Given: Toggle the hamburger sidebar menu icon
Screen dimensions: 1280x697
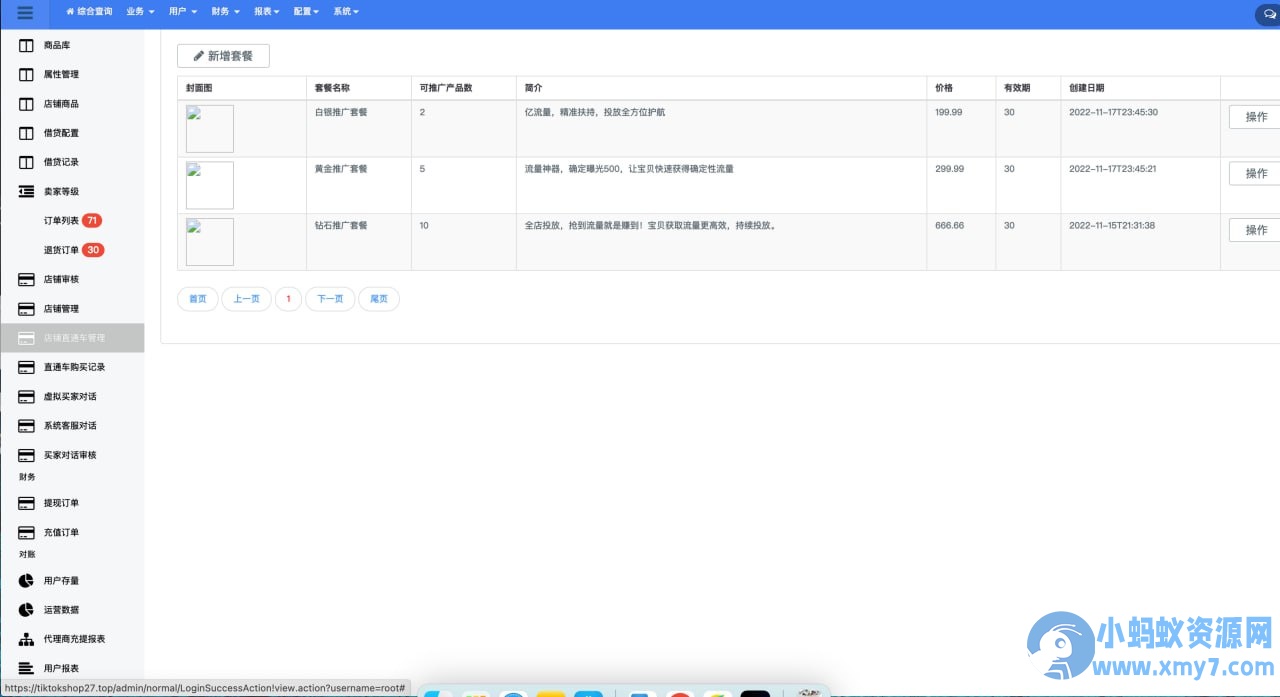Looking at the screenshot, I should pyautogui.click(x=25, y=13).
